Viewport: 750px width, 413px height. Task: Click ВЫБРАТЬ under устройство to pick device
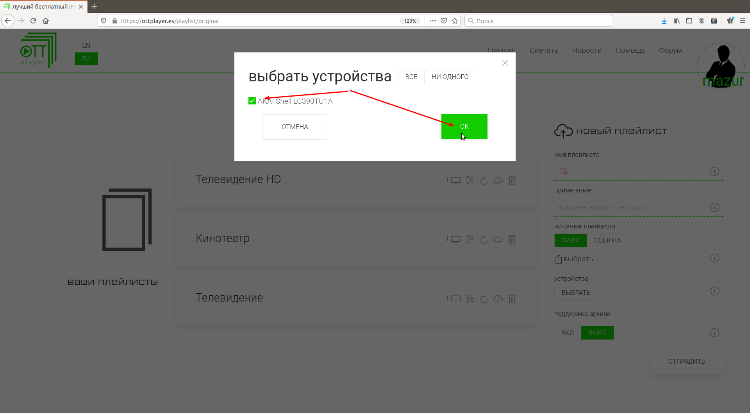[575, 292]
